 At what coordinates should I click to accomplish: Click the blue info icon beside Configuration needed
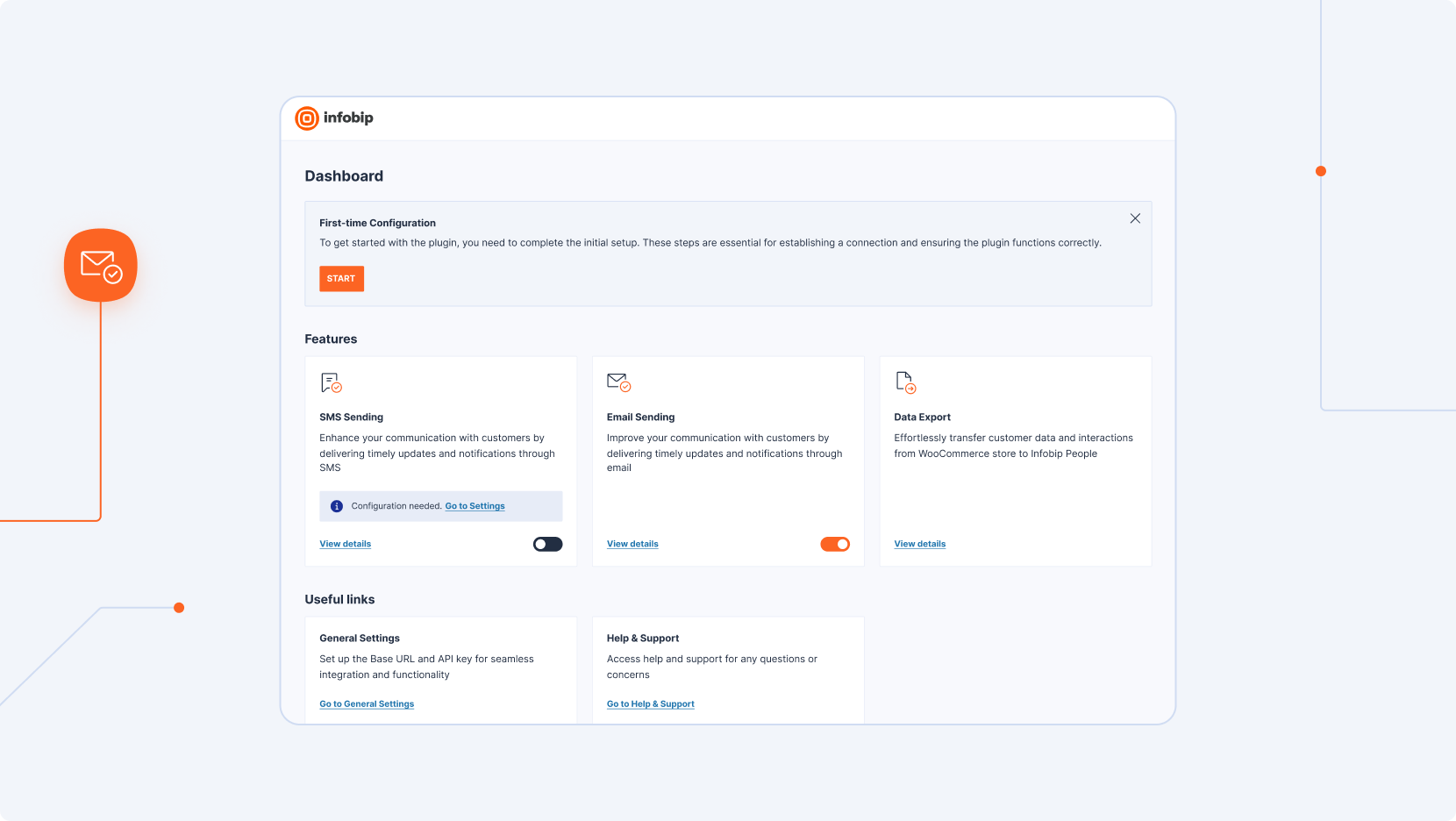pos(337,506)
